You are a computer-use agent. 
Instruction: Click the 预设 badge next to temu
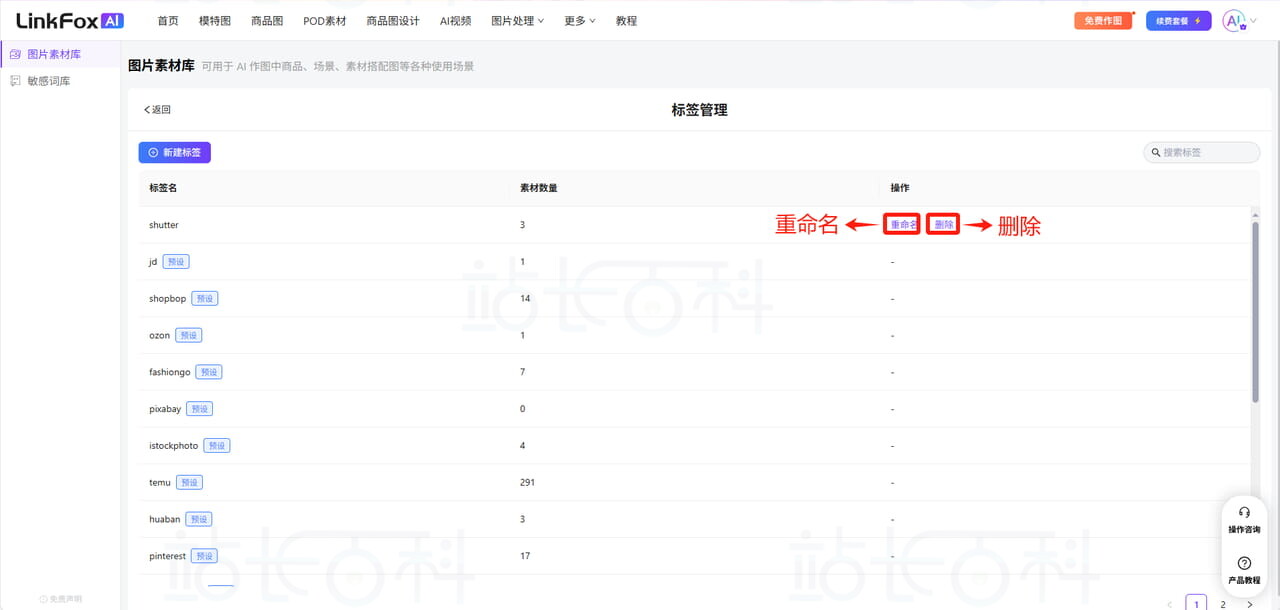(x=189, y=483)
